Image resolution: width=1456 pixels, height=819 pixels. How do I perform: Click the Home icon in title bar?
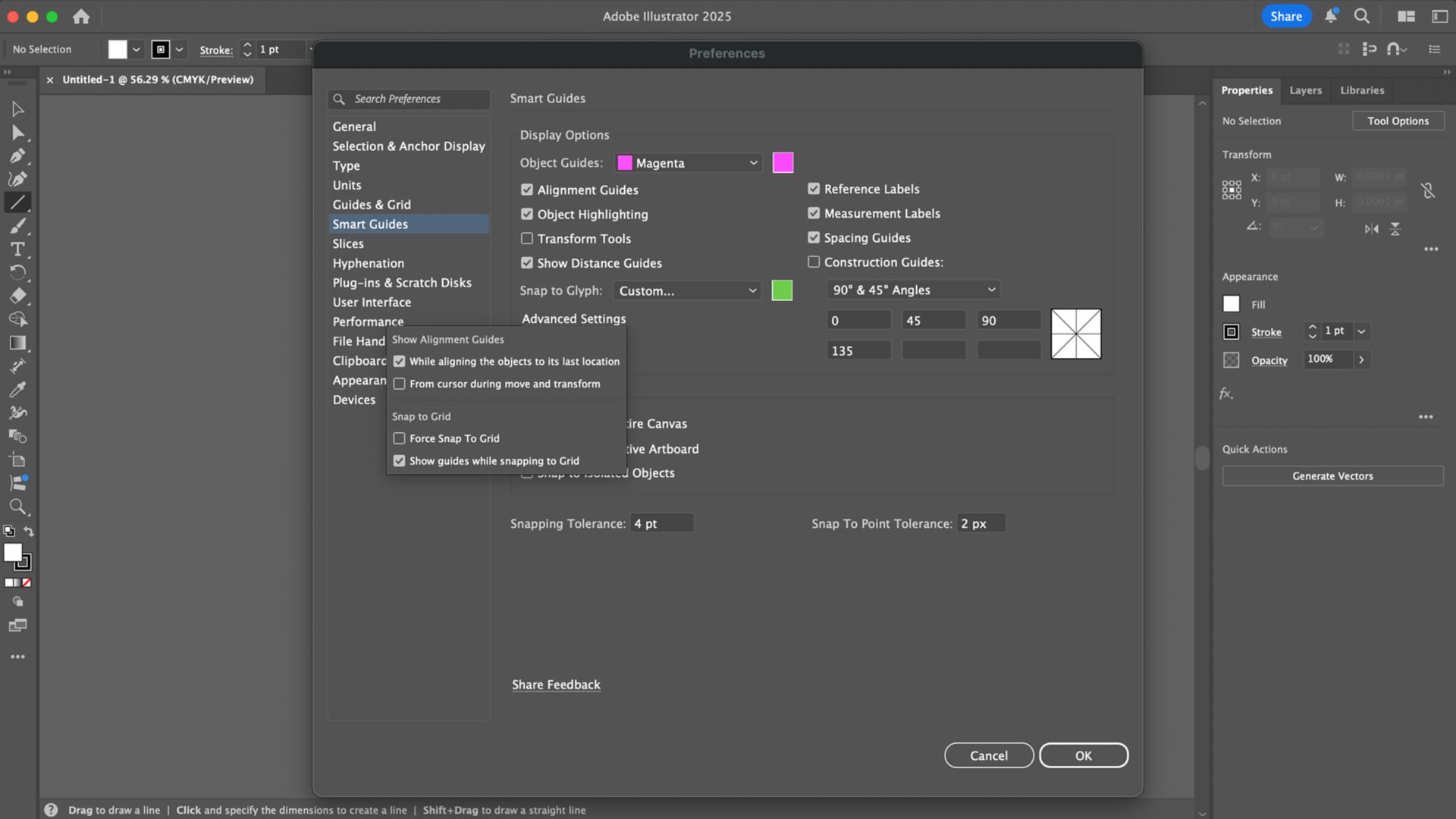[81, 16]
